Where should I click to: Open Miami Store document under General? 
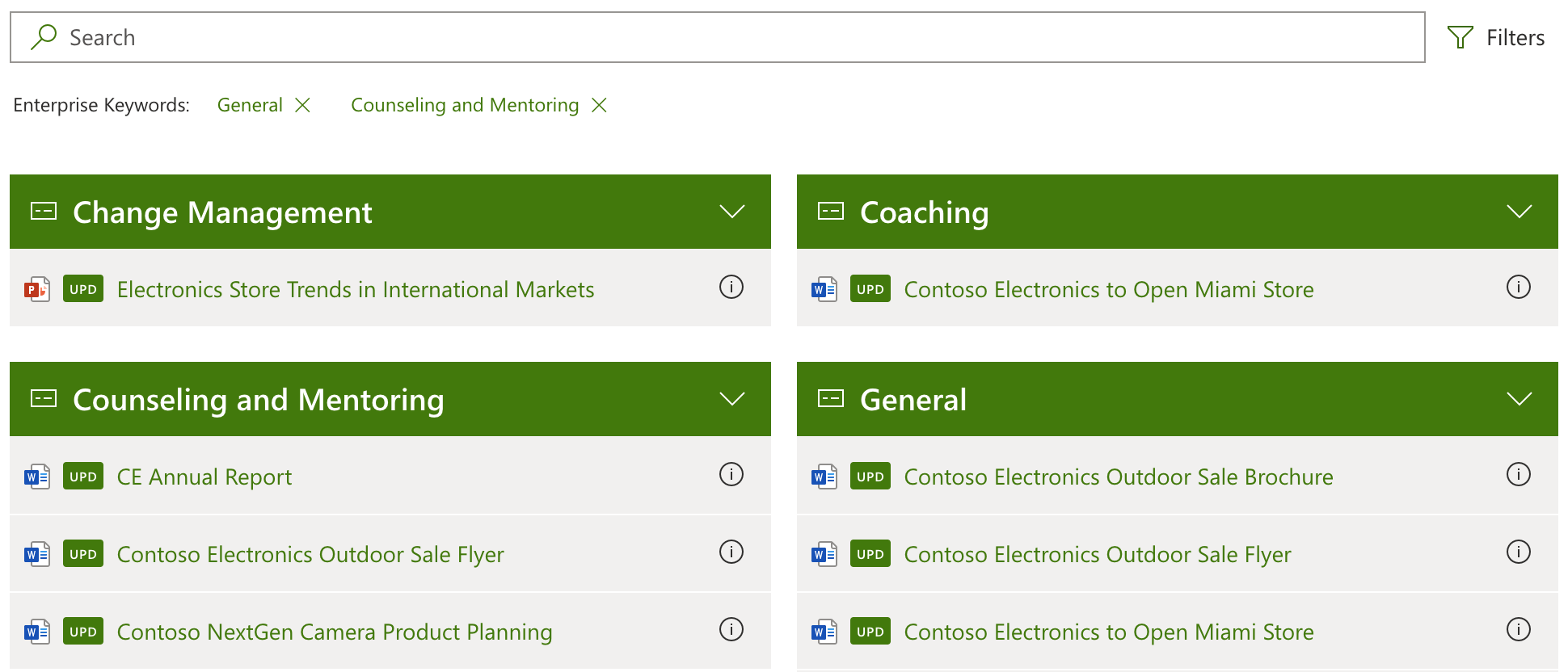1109,632
